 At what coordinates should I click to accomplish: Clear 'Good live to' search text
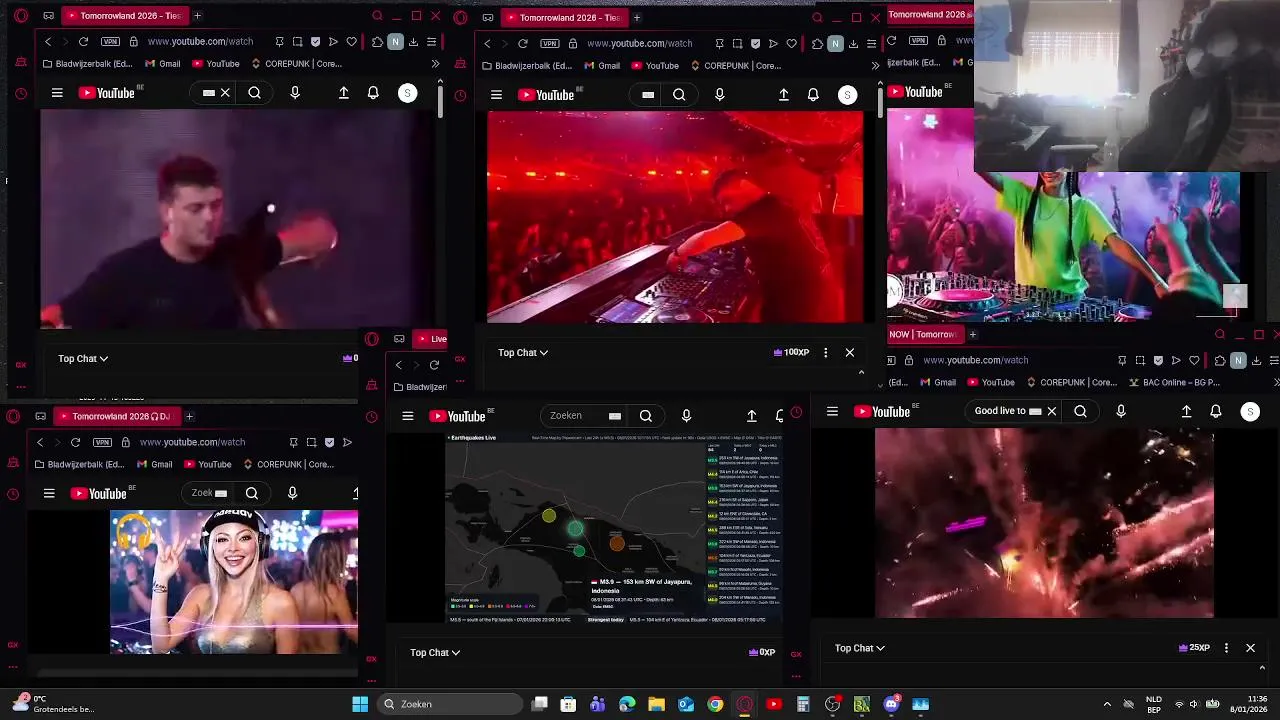(x=1052, y=411)
